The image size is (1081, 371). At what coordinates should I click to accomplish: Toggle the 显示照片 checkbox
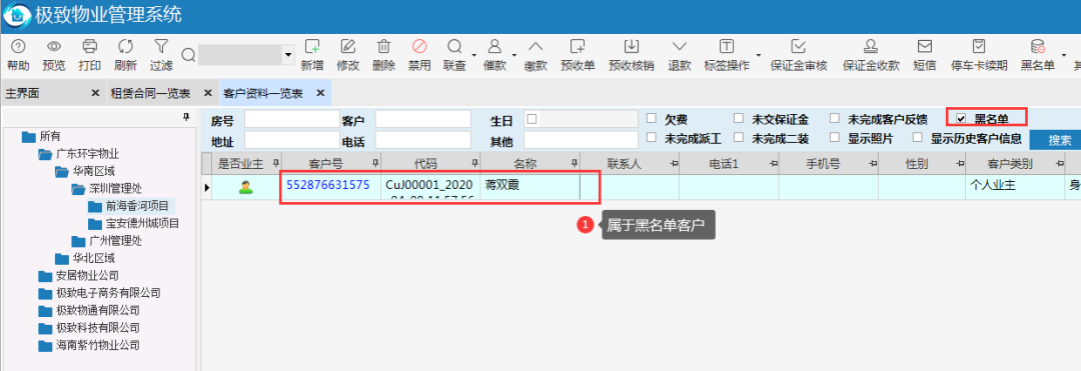click(x=835, y=137)
